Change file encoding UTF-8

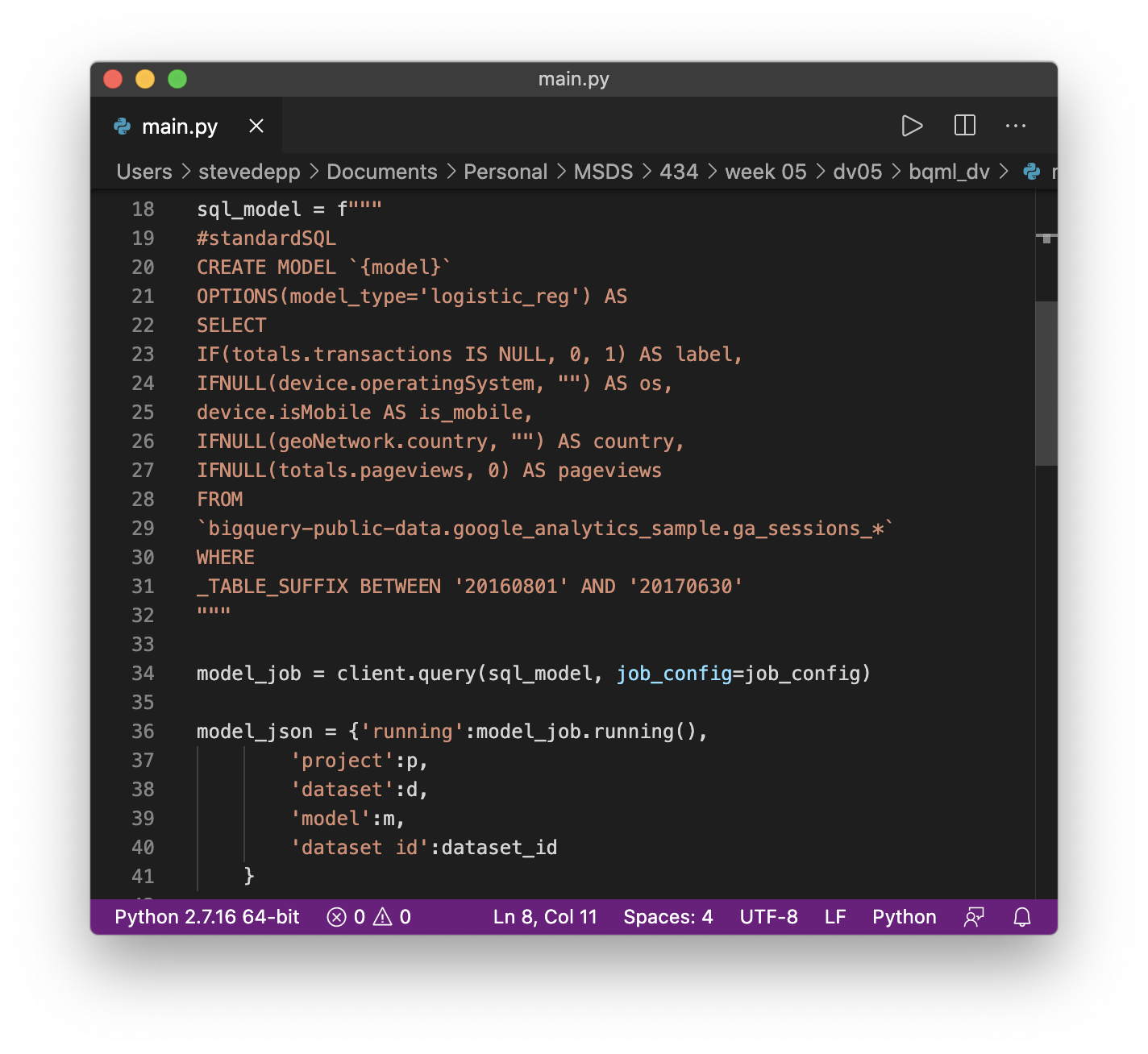768,917
